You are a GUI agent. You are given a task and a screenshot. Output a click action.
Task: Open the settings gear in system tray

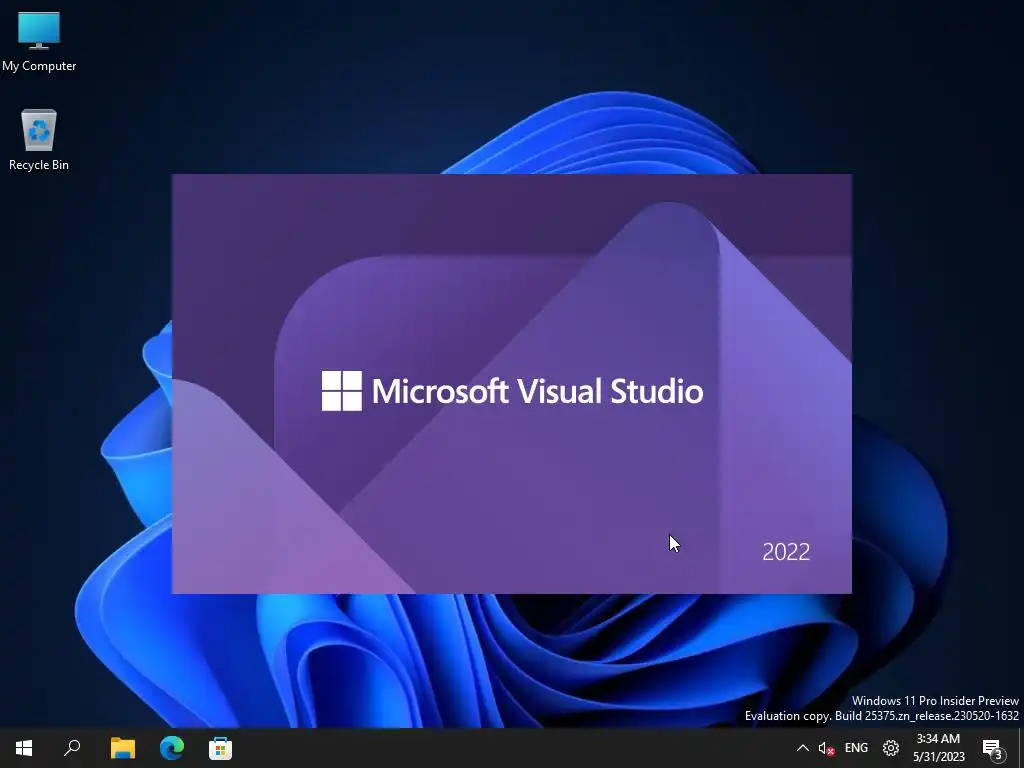(x=891, y=748)
